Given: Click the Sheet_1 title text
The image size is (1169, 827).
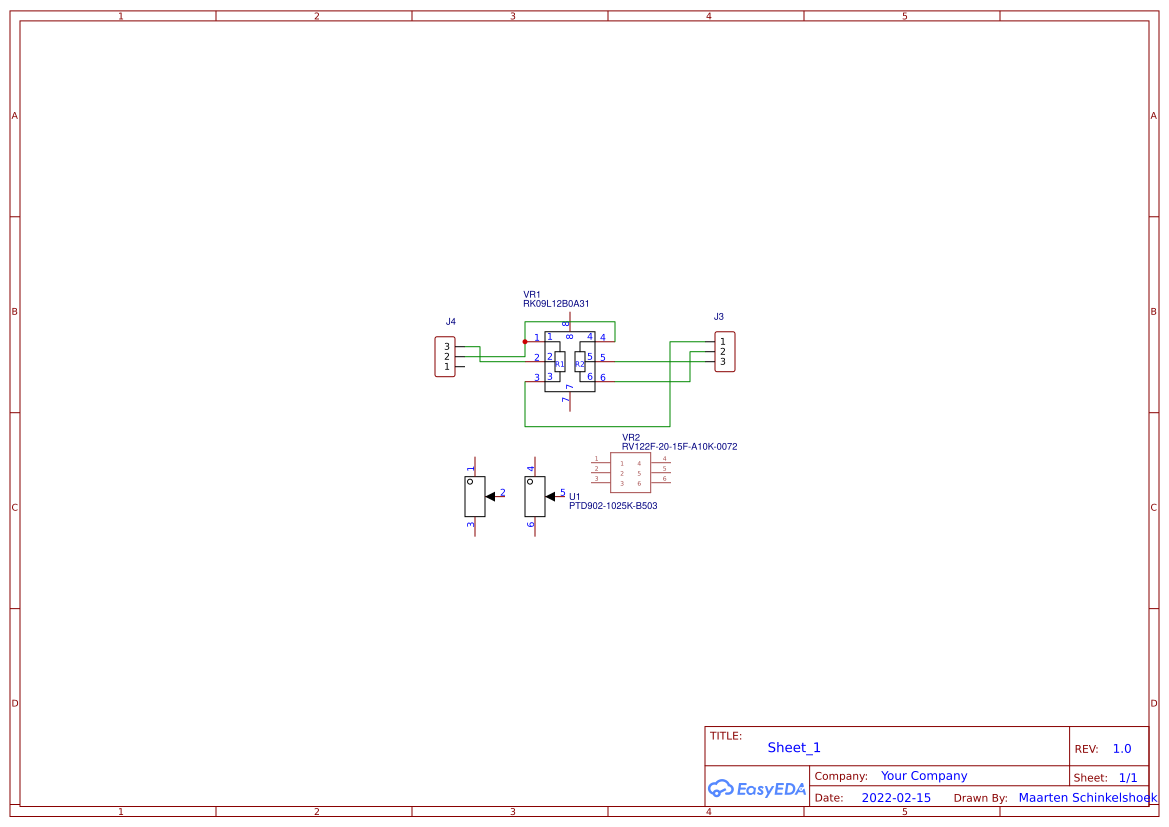Looking at the screenshot, I should click(x=793, y=747).
